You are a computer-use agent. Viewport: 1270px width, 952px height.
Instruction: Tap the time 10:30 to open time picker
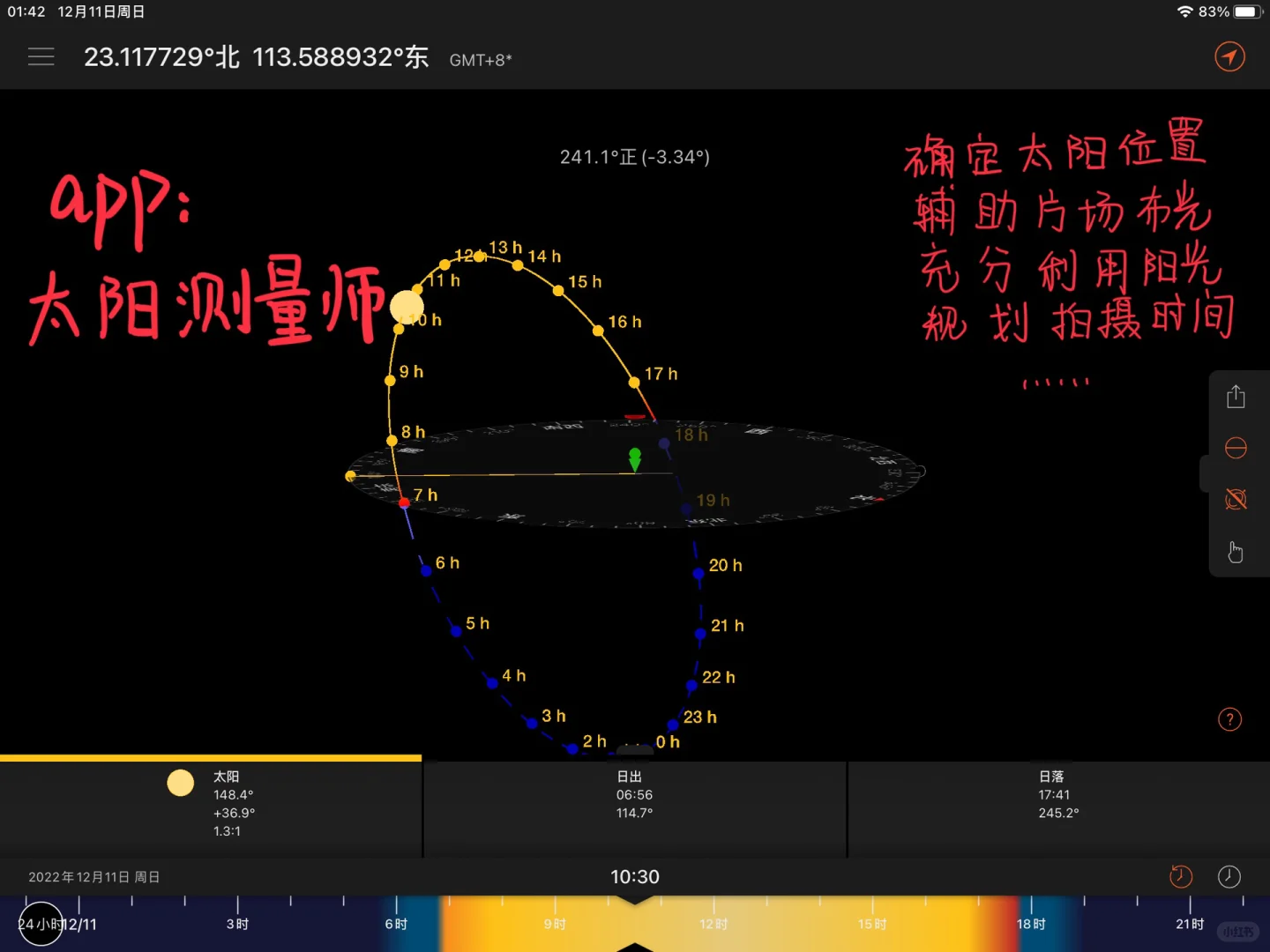[634, 876]
